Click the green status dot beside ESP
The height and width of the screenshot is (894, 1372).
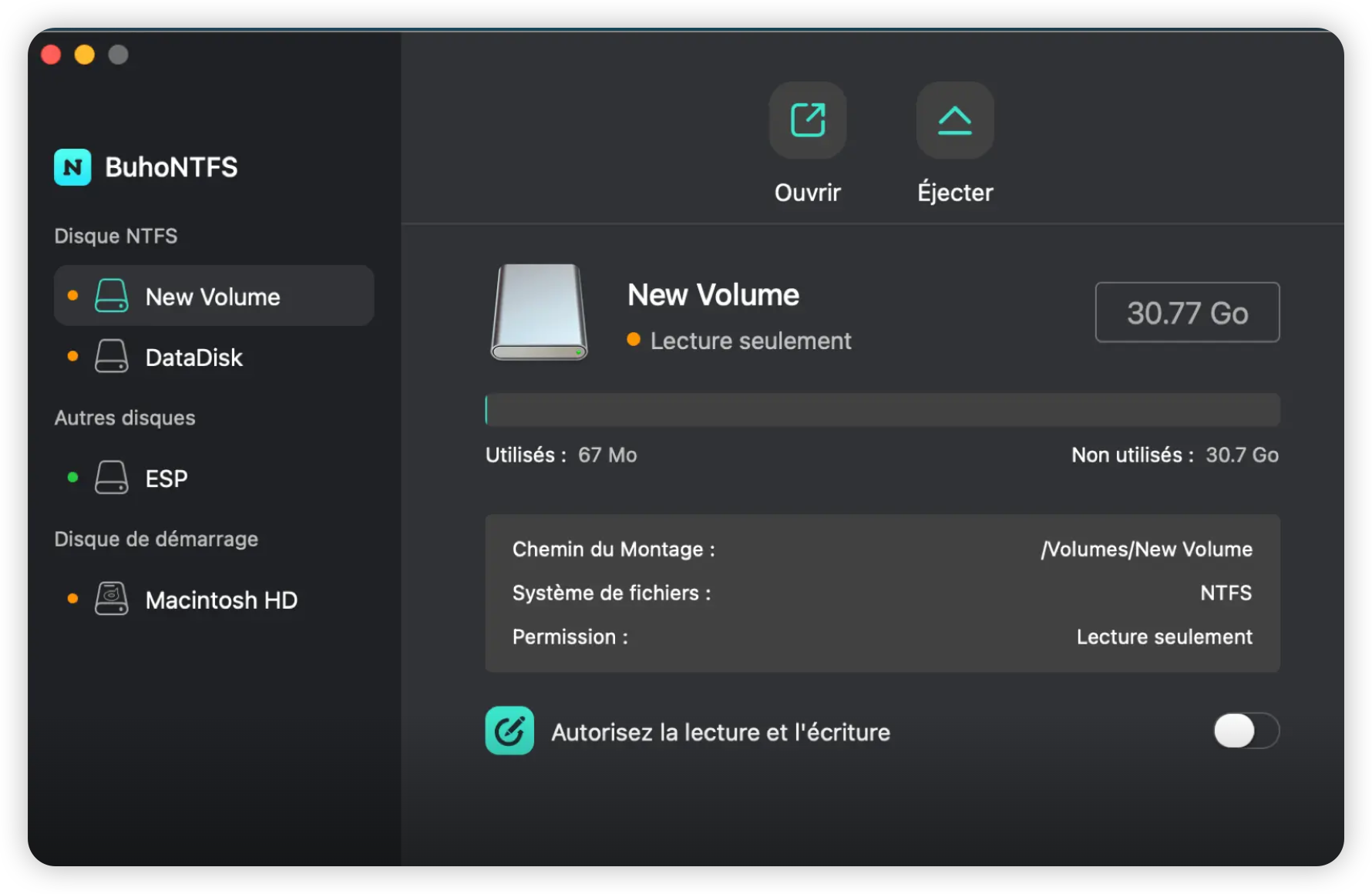(x=72, y=477)
